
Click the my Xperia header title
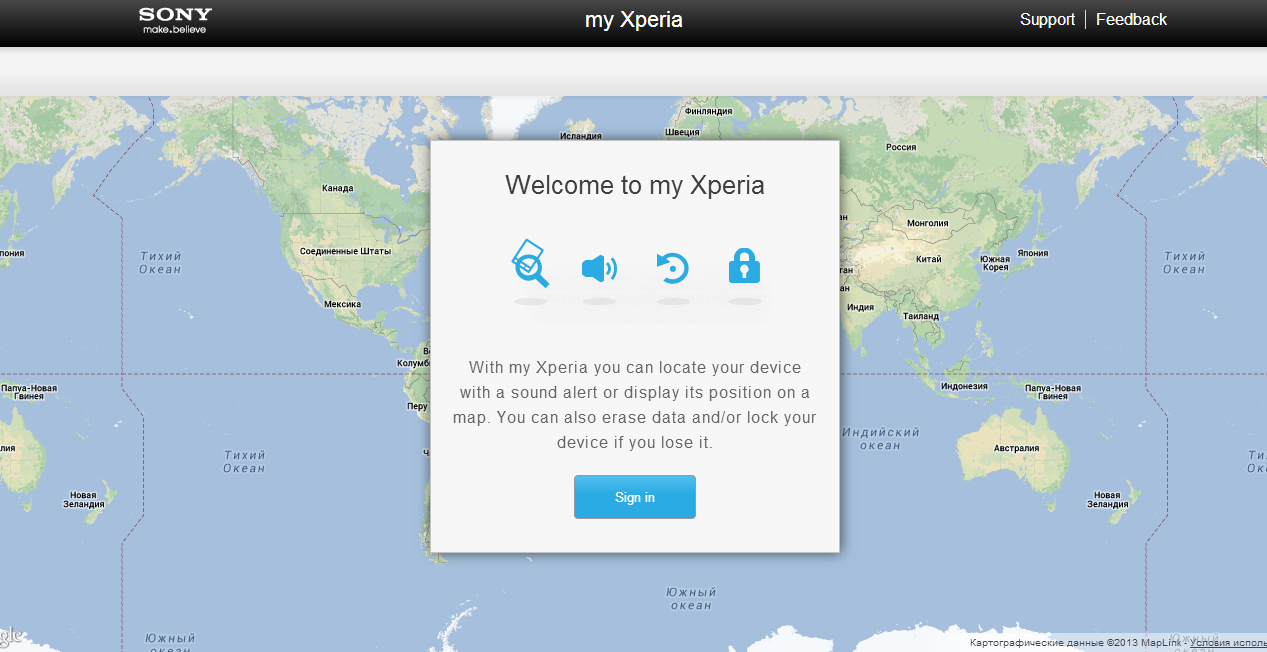634,19
